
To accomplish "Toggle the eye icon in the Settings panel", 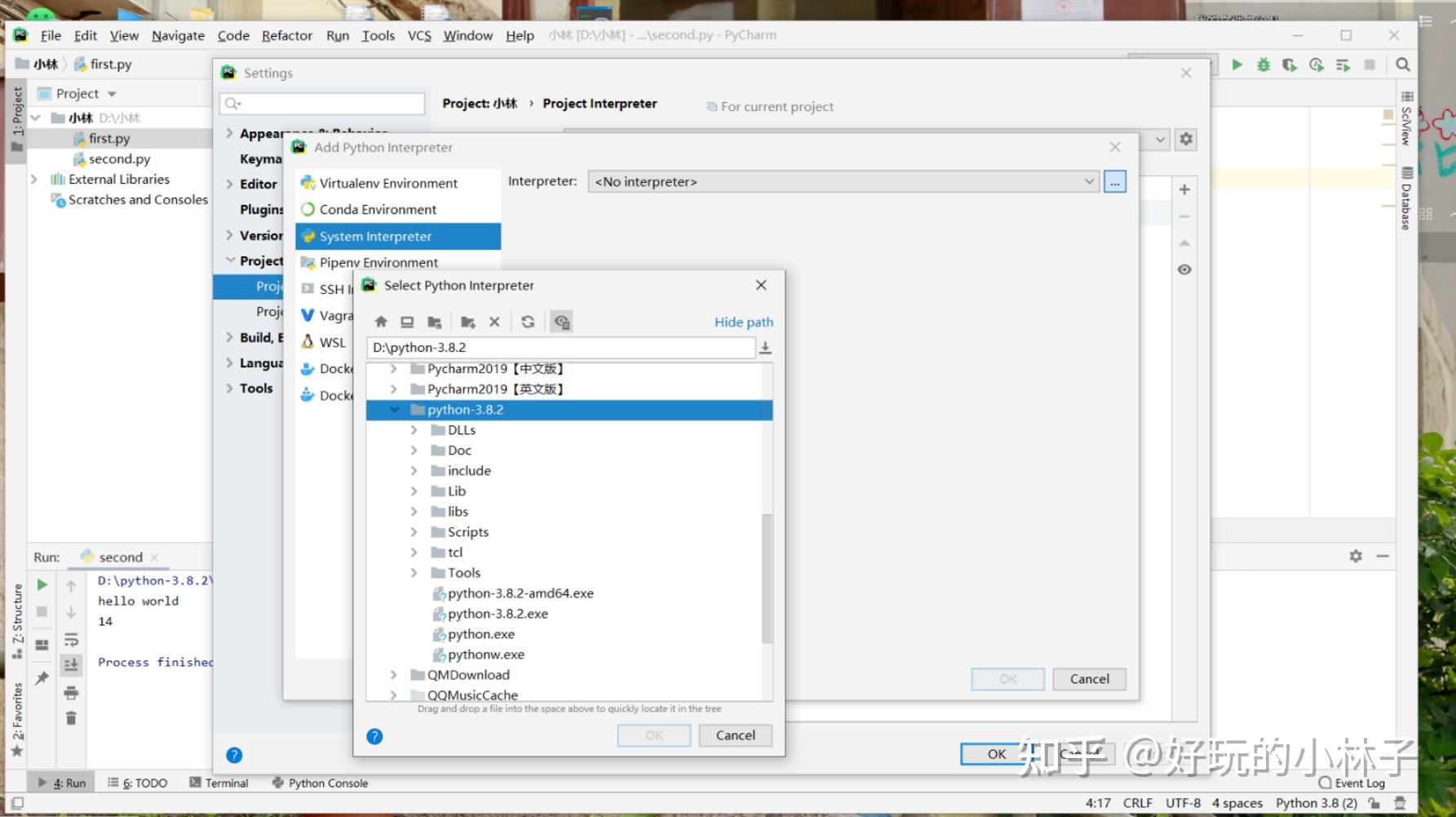I will click(1184, 269).
